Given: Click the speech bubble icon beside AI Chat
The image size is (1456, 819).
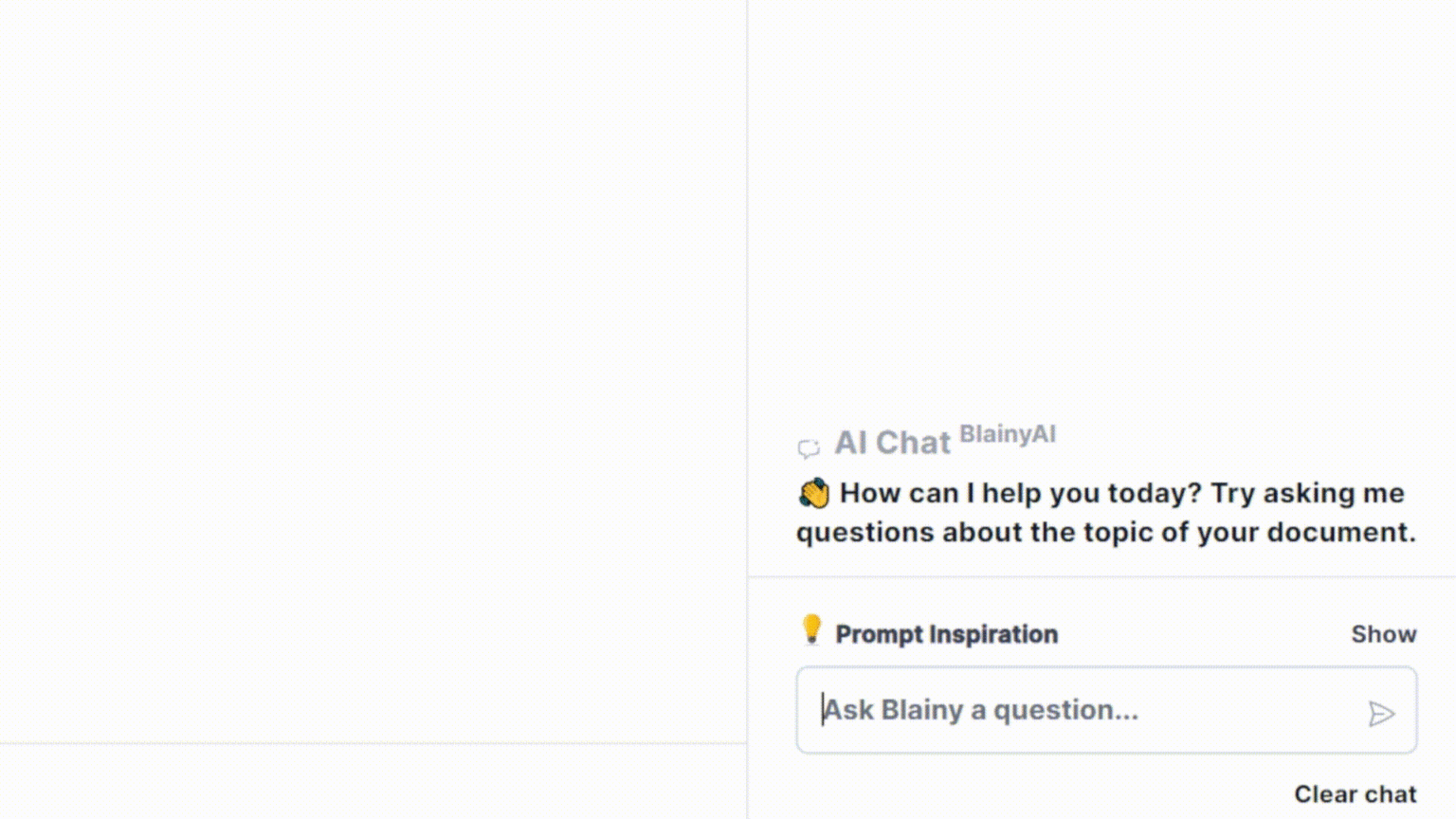Looking at the screenshot, I should (x=809, y=447).
